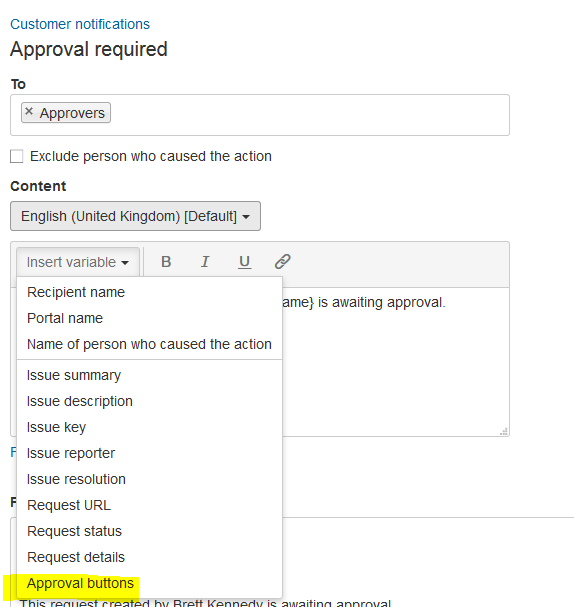
Task: Insert the Portal name variable
Action: pos(65,318)
